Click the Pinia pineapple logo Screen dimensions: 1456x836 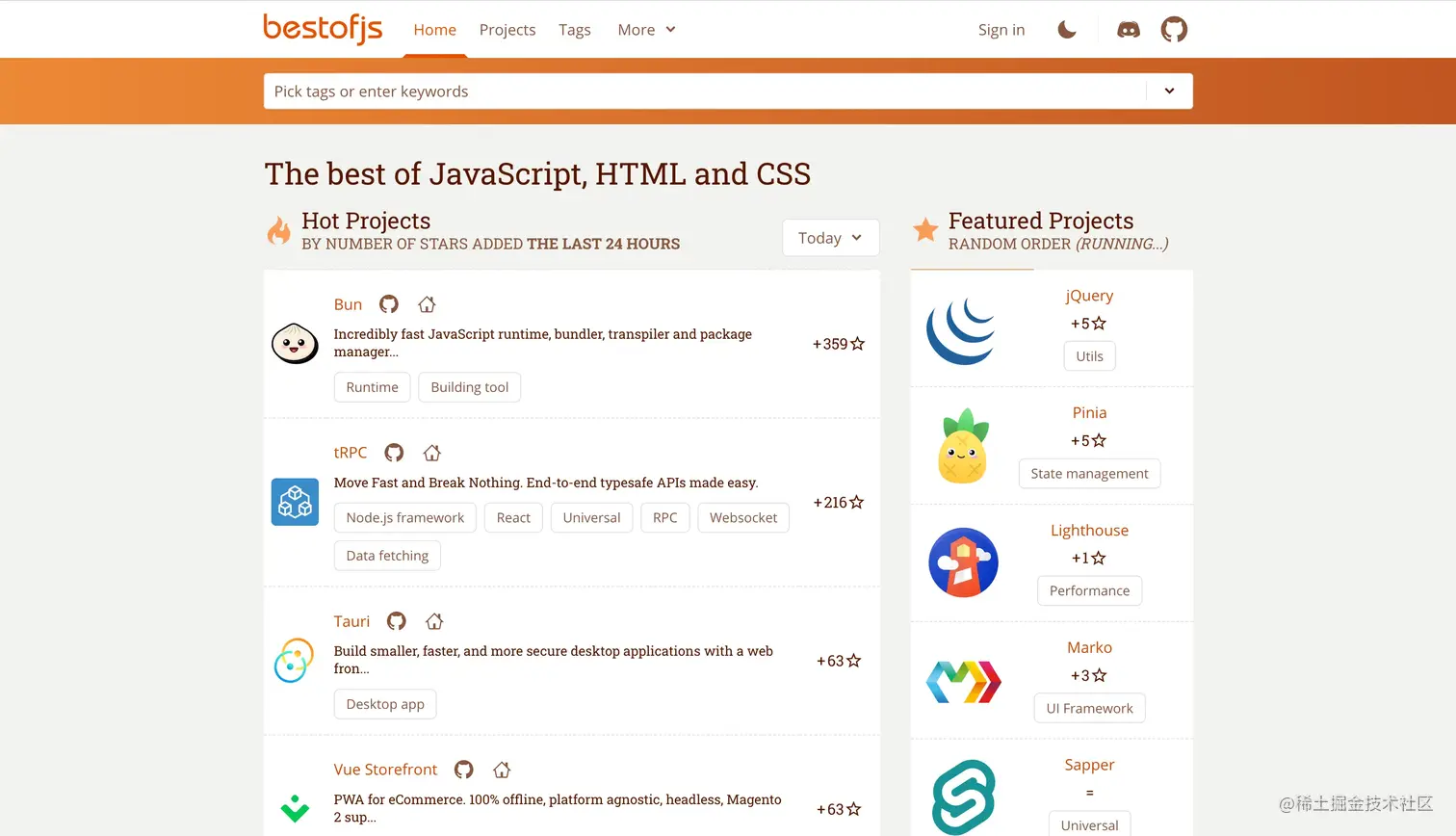click(963, 446)
